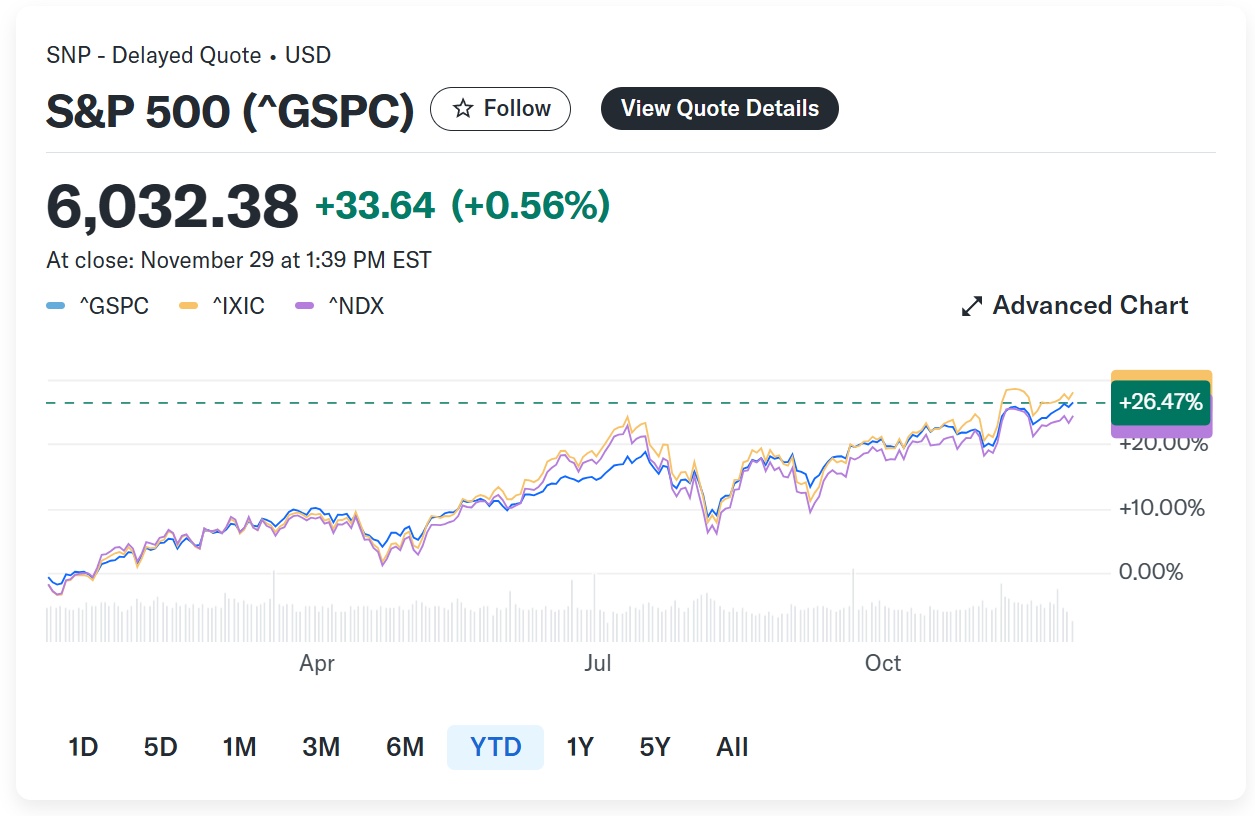This screenshot has height=816, width=1255.
Task: Click the S&P 500 (^GSPC) title
Action: [230, 111]
